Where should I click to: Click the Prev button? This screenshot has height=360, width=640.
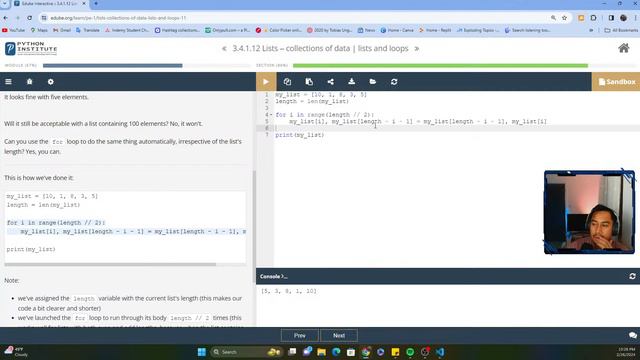pos(300,336)
